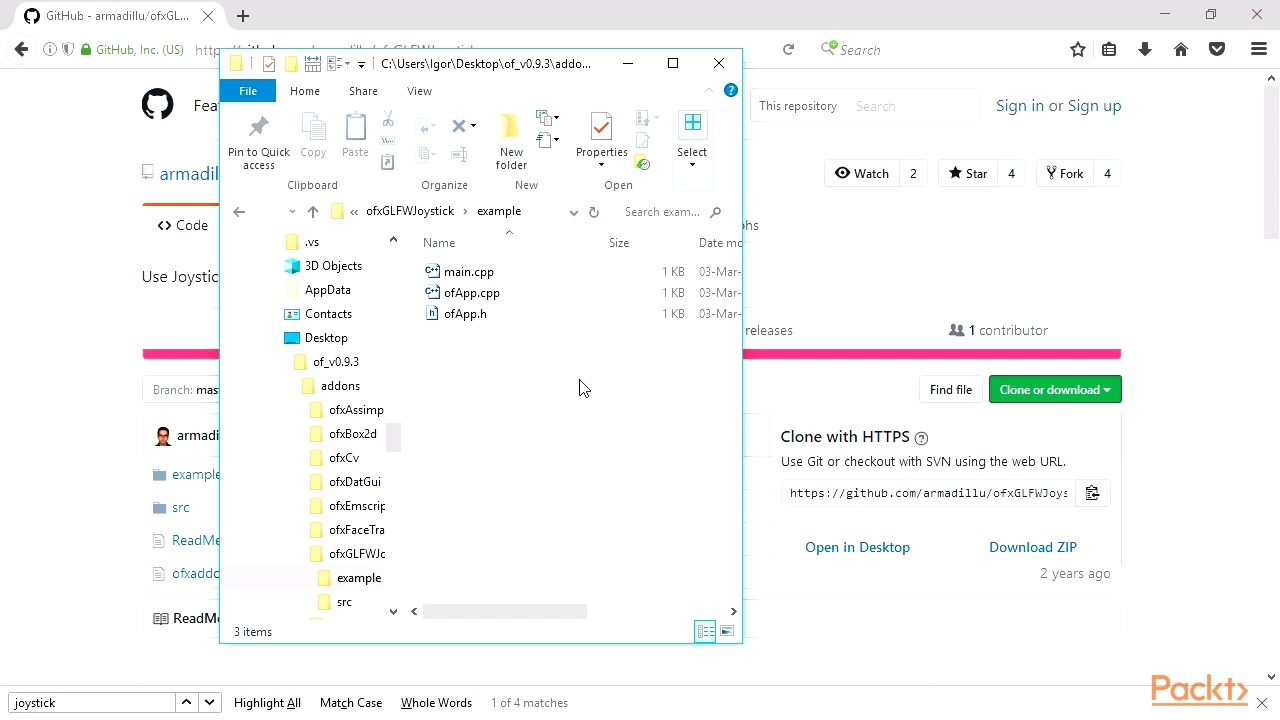
Task: Open Properties checkmark icon in ribbon
Action: pyautogui.click(x=601, y=127)
